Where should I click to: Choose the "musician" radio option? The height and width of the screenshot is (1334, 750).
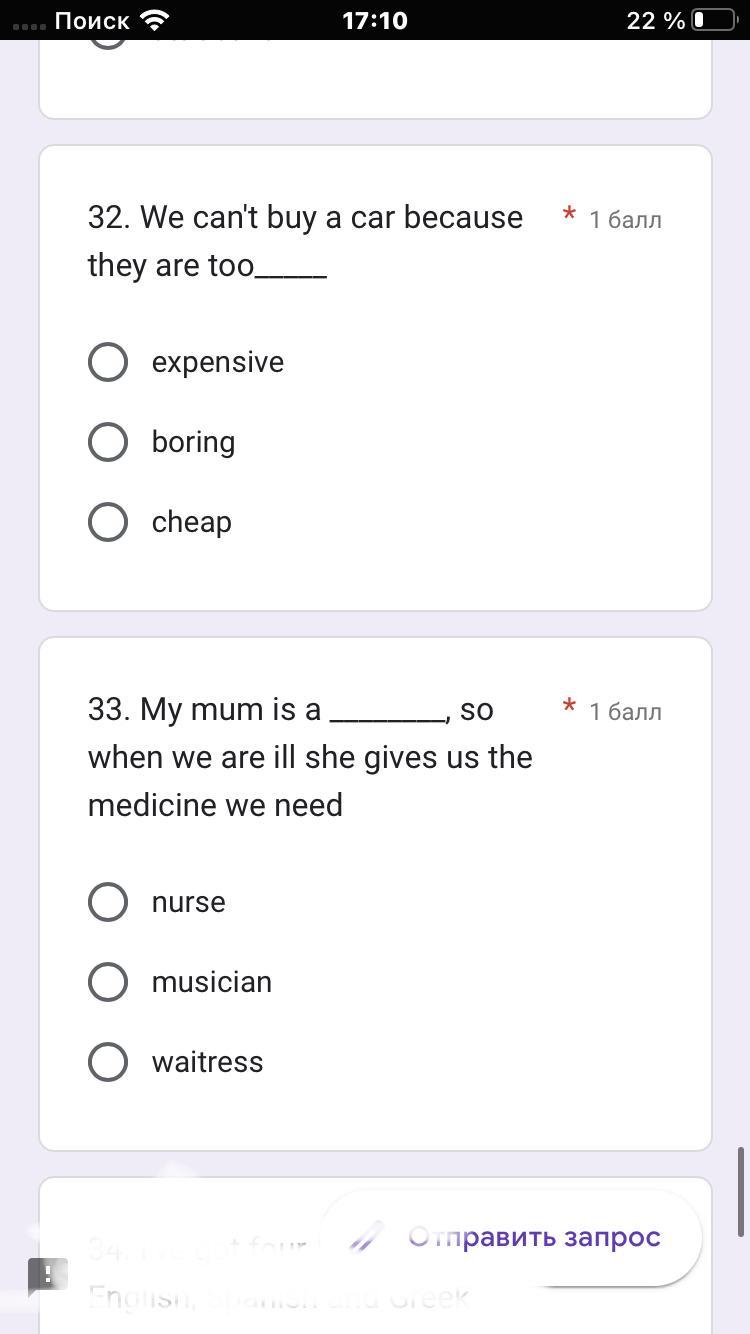pyautogui.click(x=108, y=982)
